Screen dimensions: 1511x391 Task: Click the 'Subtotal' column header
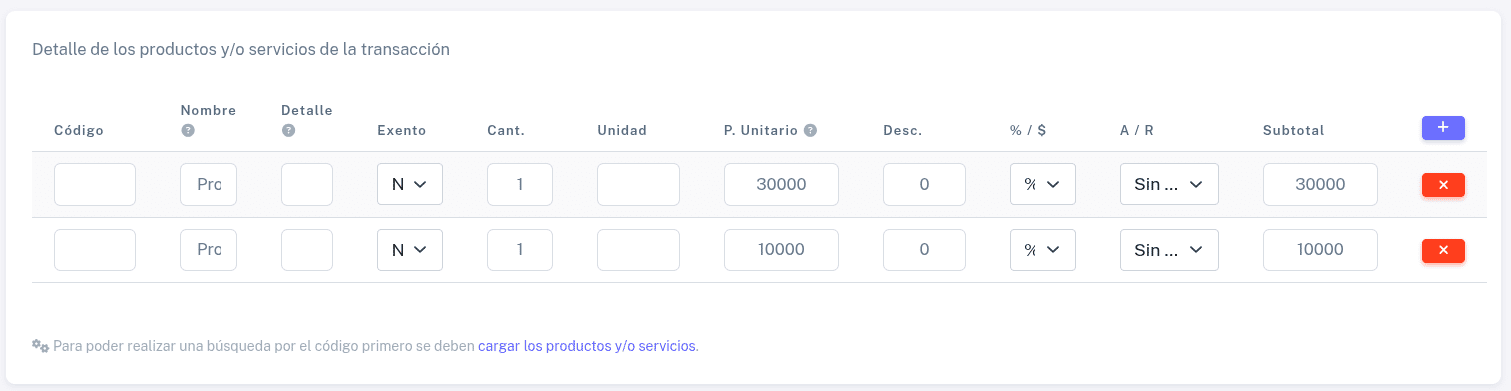(1293, 130)
